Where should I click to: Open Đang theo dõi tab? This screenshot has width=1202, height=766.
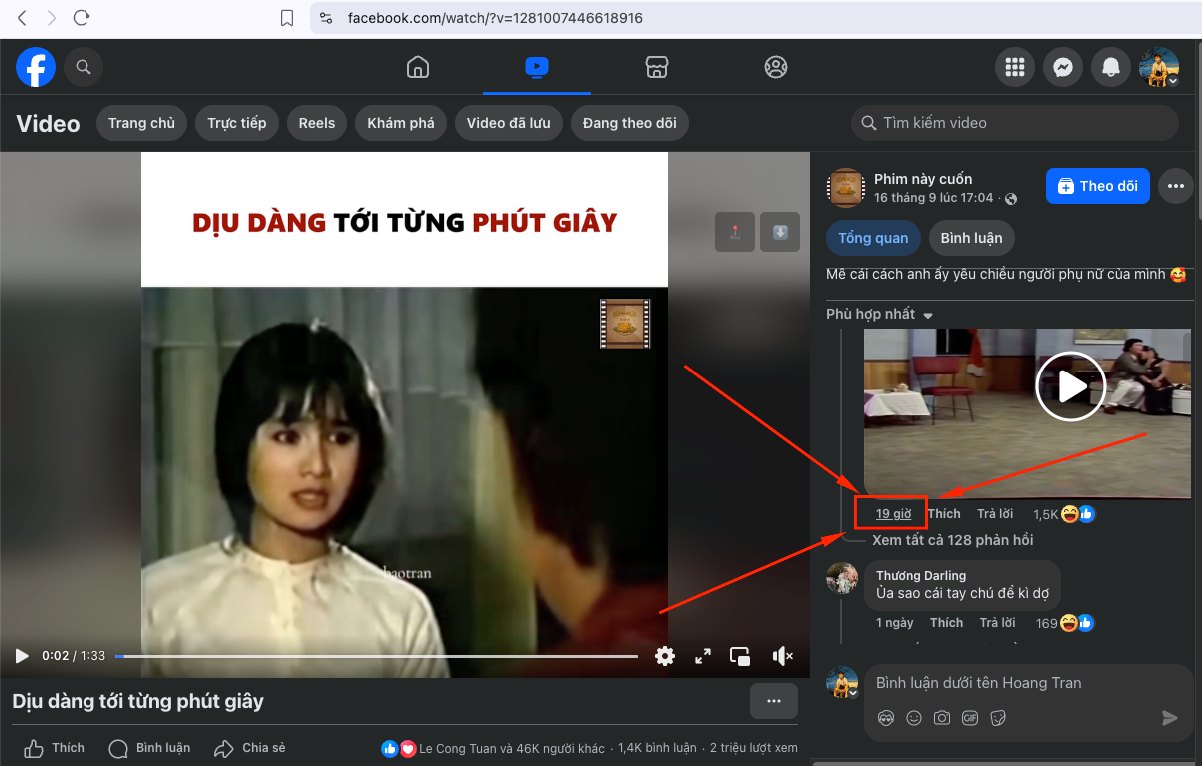pos(630,123)
